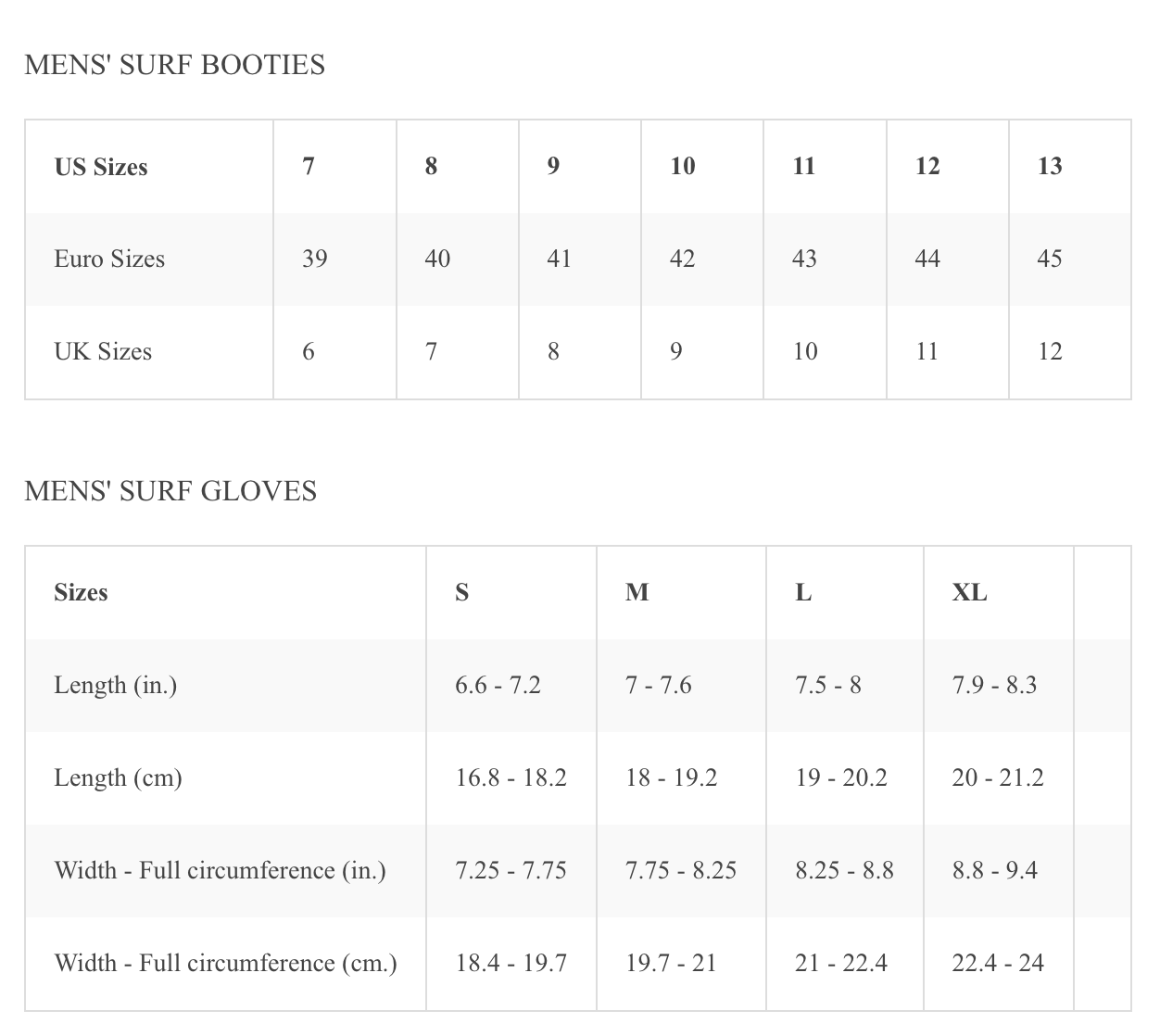This screenshot has width=1160, height=1036.
Task: Click the 16.8 - 18.2 length cell
Action: [x=511, y=778]
